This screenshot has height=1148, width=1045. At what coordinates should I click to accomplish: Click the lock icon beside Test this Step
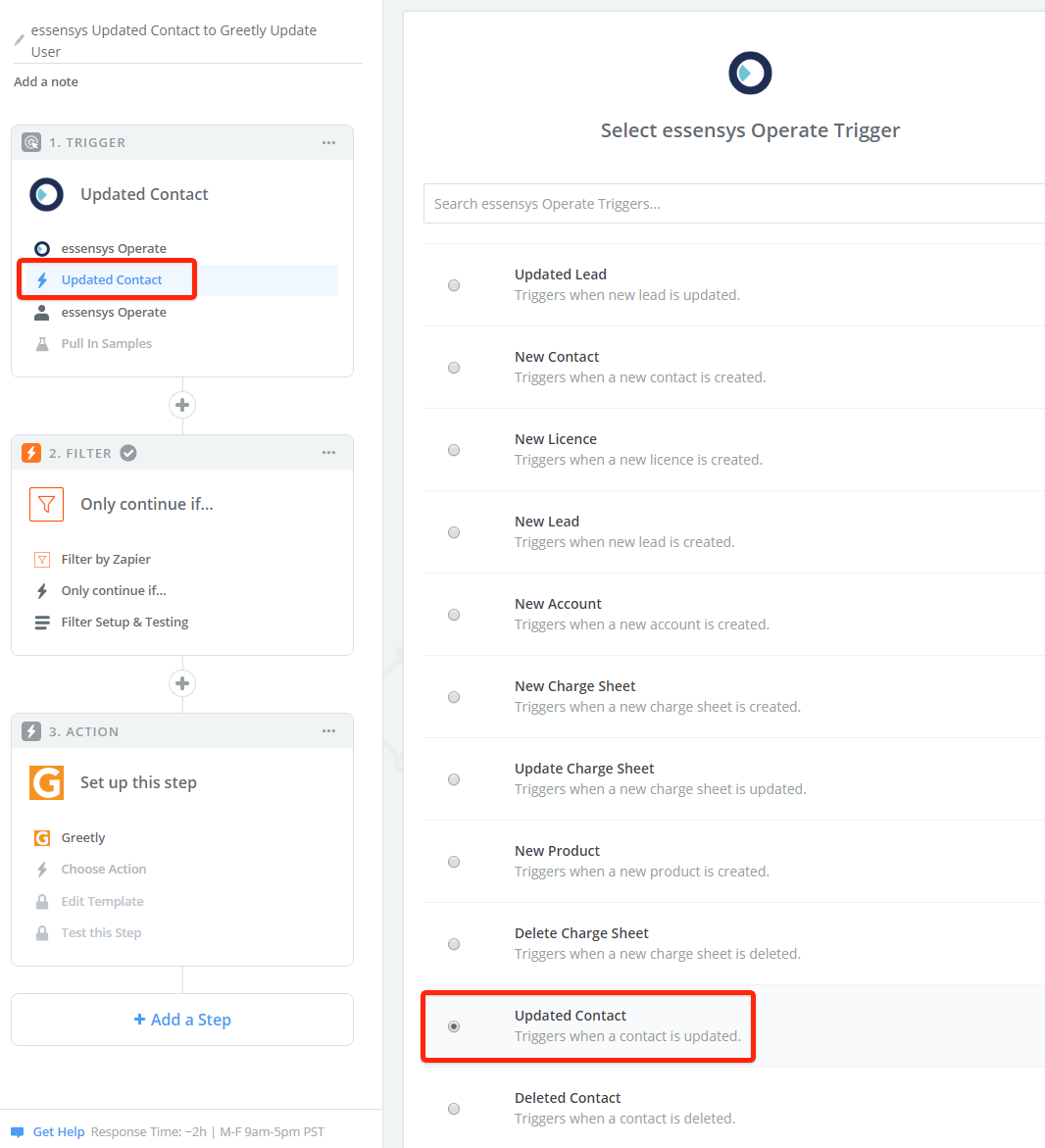[42, 932]
